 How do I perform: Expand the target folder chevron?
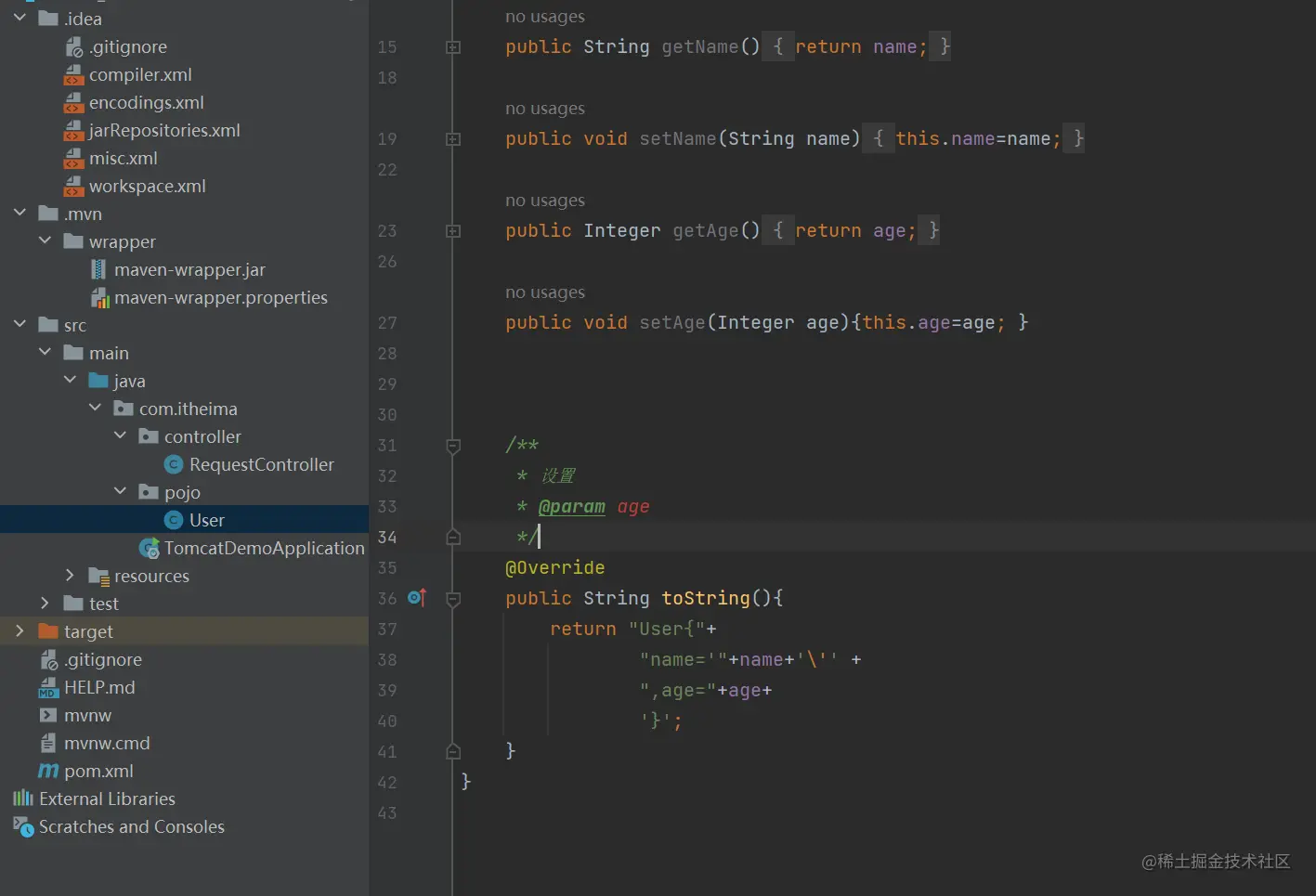pos(20,630)
